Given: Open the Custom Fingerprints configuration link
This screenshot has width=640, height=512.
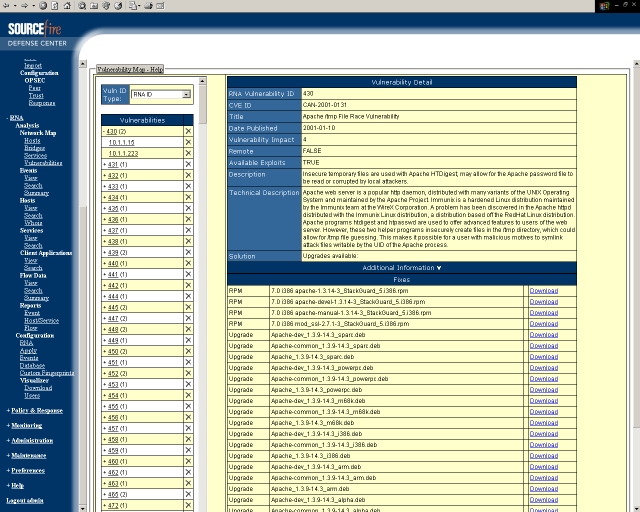Looking at the screenshot, I should (47, 373).
